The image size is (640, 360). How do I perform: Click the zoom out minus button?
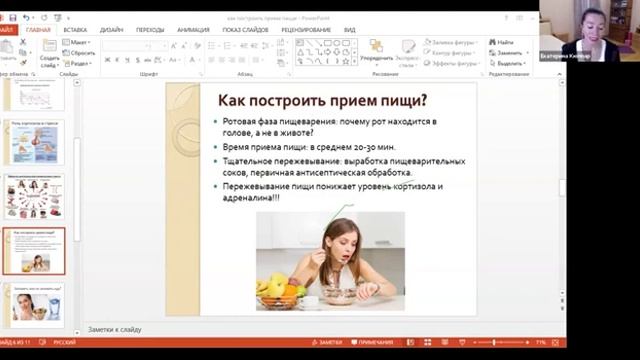tap(474, 342)
